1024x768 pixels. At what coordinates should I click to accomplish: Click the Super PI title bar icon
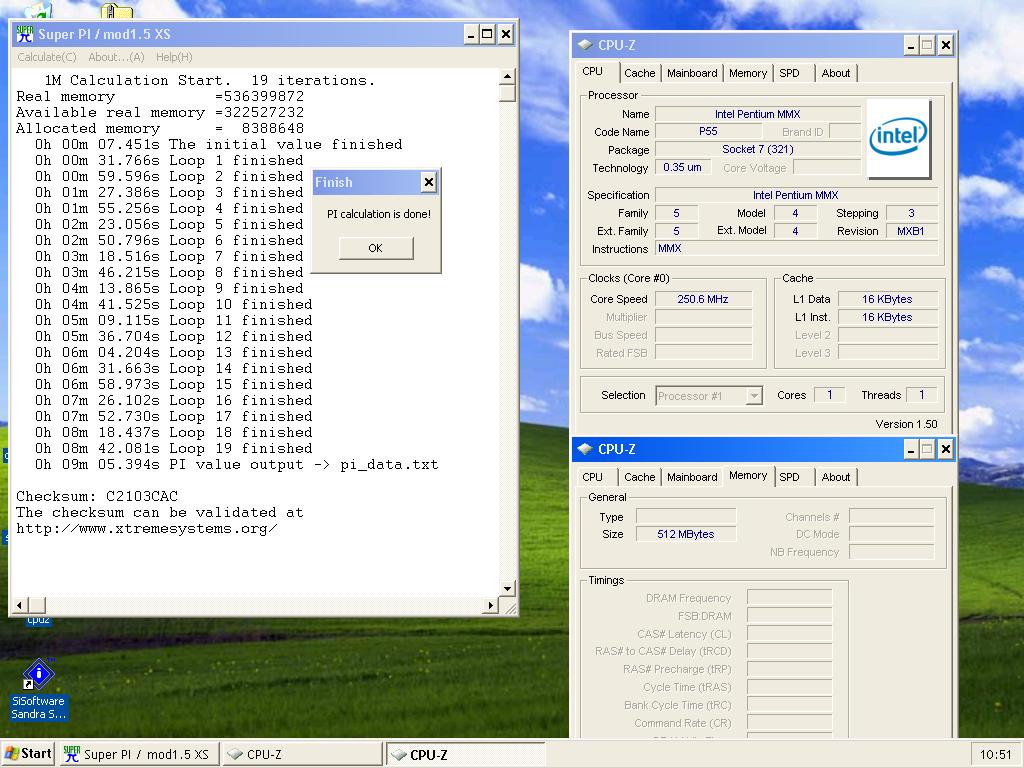(25, 34)
